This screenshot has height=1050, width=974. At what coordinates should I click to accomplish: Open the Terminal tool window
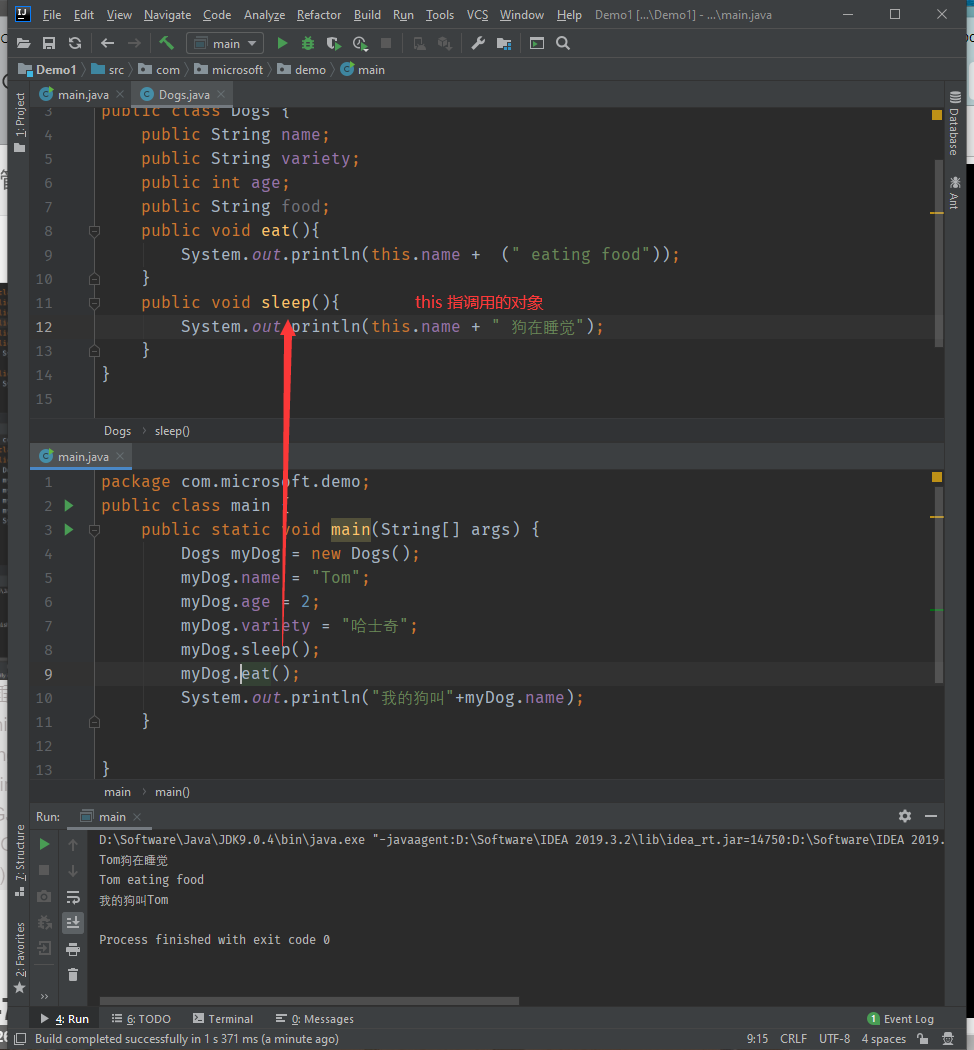223,1019
